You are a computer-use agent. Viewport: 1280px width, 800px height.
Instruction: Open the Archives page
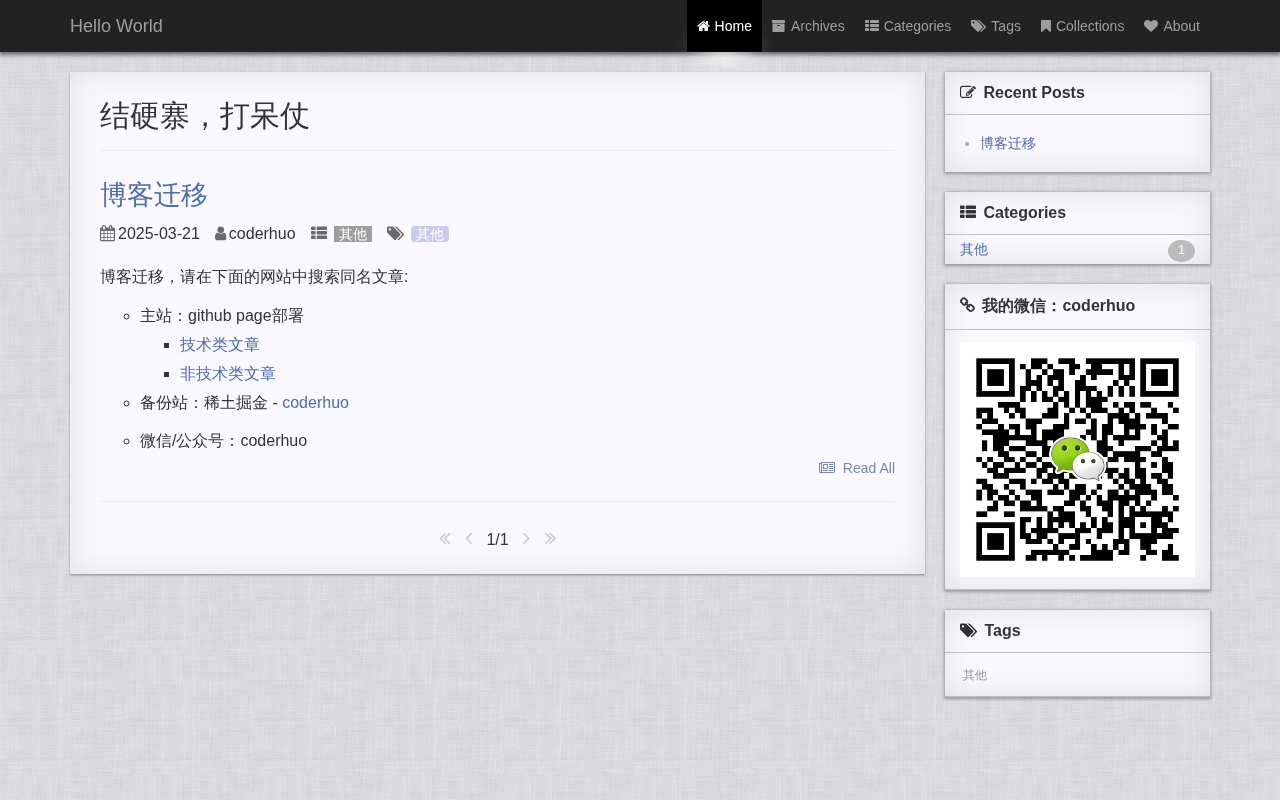[808, 26]
